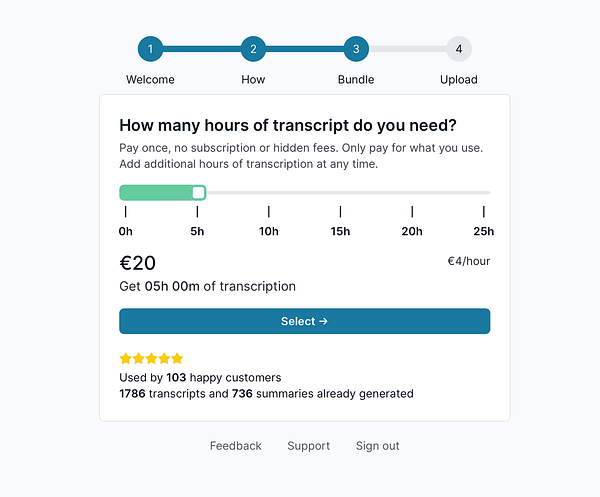Screen dimensions: 600x497
Task: Open the Feedback link
Action: [x=236, y=446]
